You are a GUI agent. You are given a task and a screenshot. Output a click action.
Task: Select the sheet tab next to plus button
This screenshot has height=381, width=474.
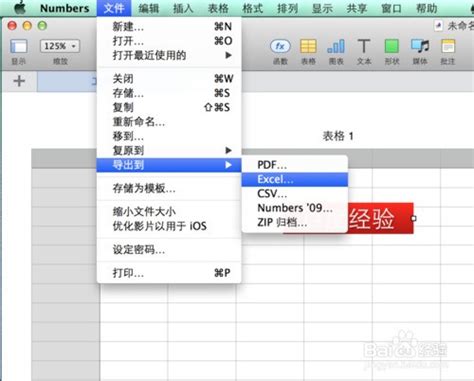coord(67,81)
